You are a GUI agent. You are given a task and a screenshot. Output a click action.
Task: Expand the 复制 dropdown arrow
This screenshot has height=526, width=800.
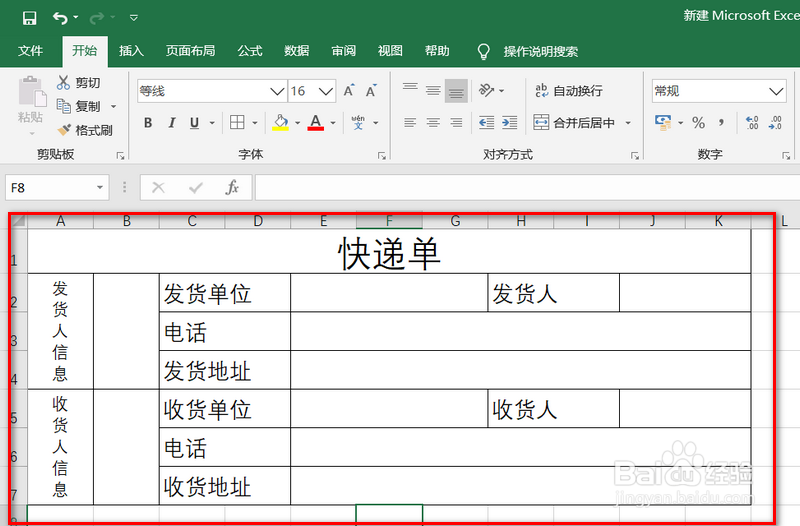114,107
